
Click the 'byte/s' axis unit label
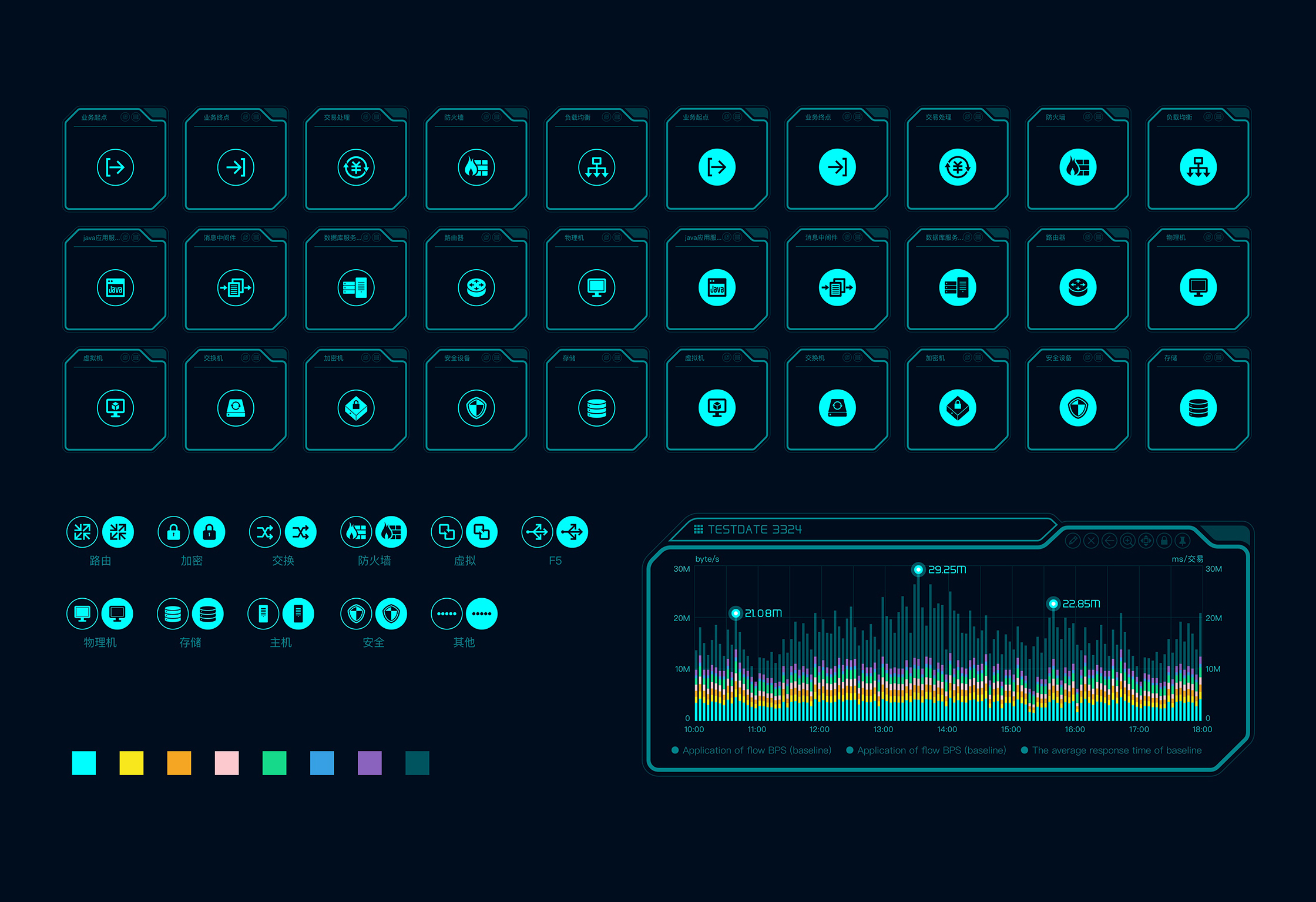click(x=707, y=559)
